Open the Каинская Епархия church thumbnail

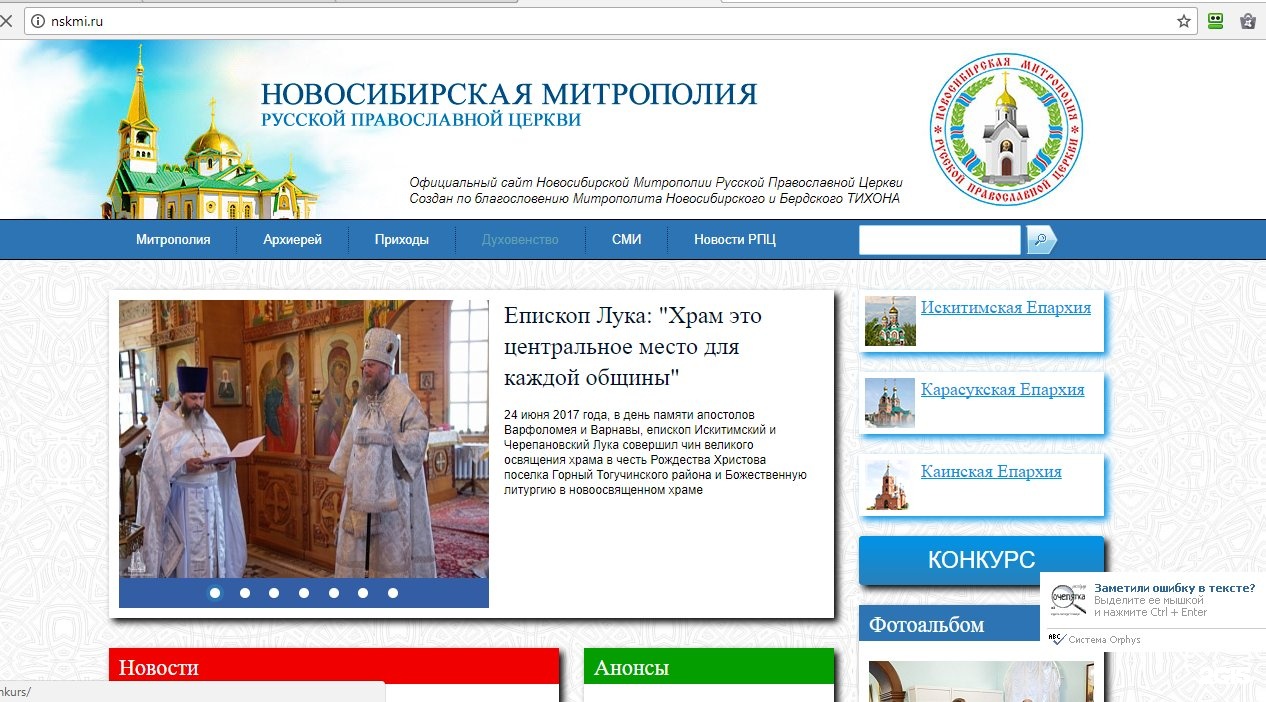point(889,485)
